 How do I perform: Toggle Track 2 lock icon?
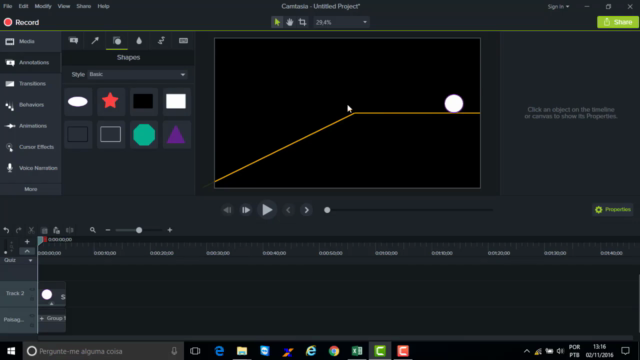[32, 298]
